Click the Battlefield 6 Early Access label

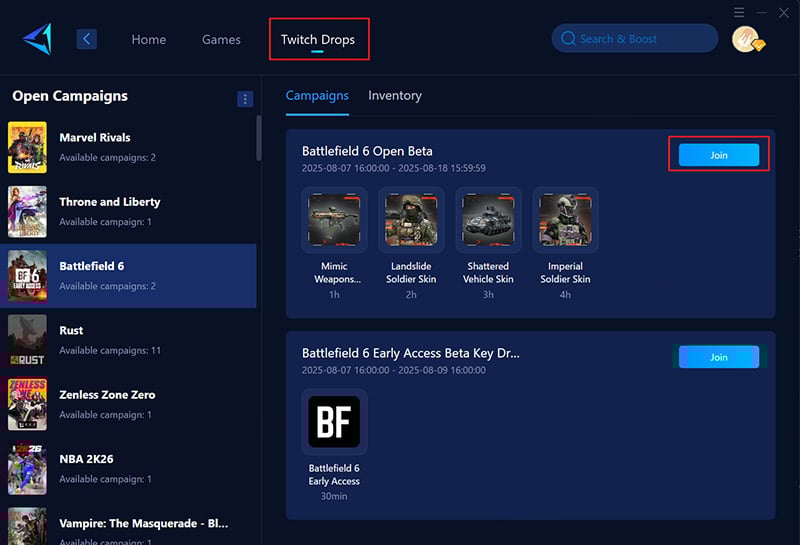(x=334, y=475)
